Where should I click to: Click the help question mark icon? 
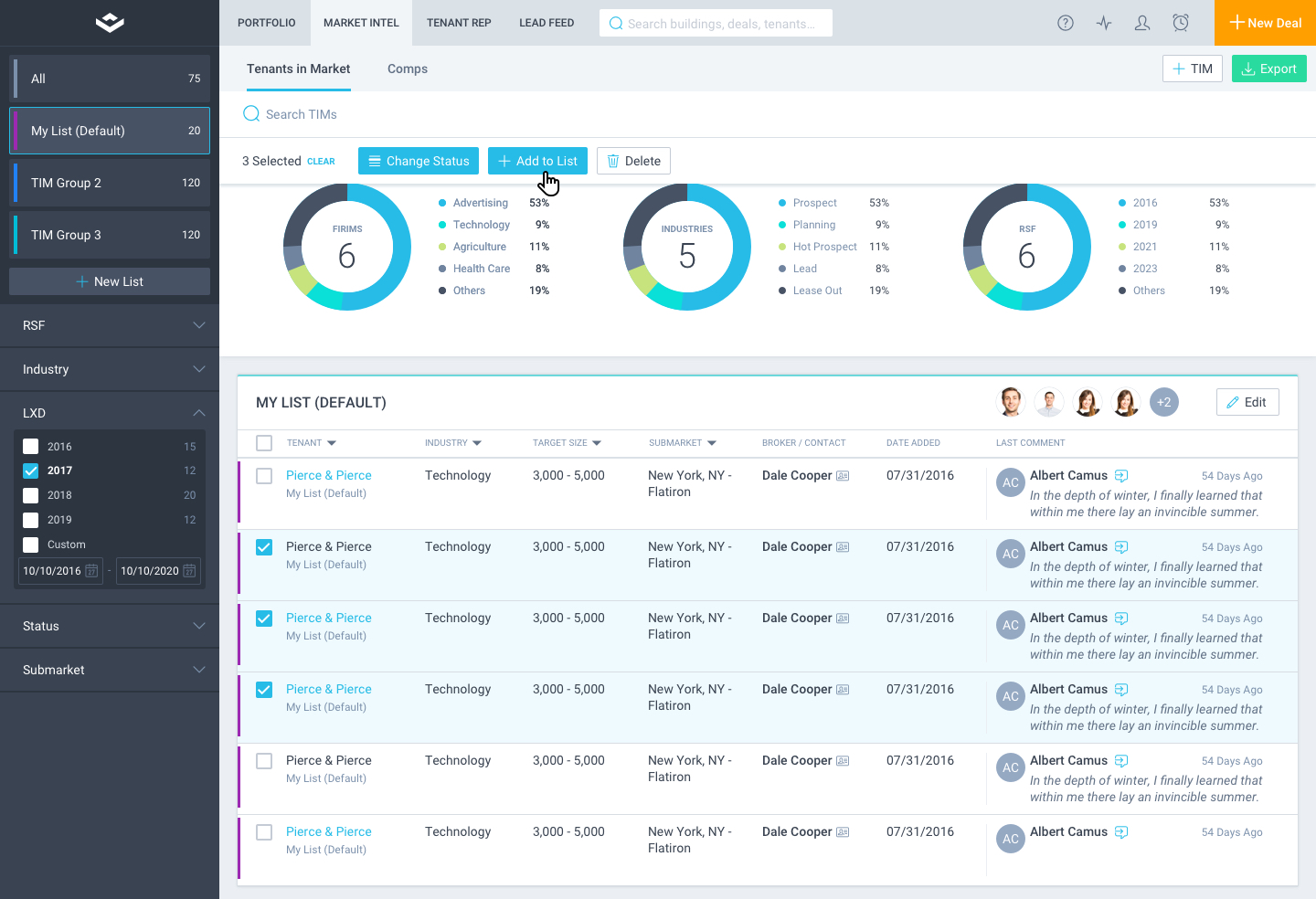(x=1065, y=23)
